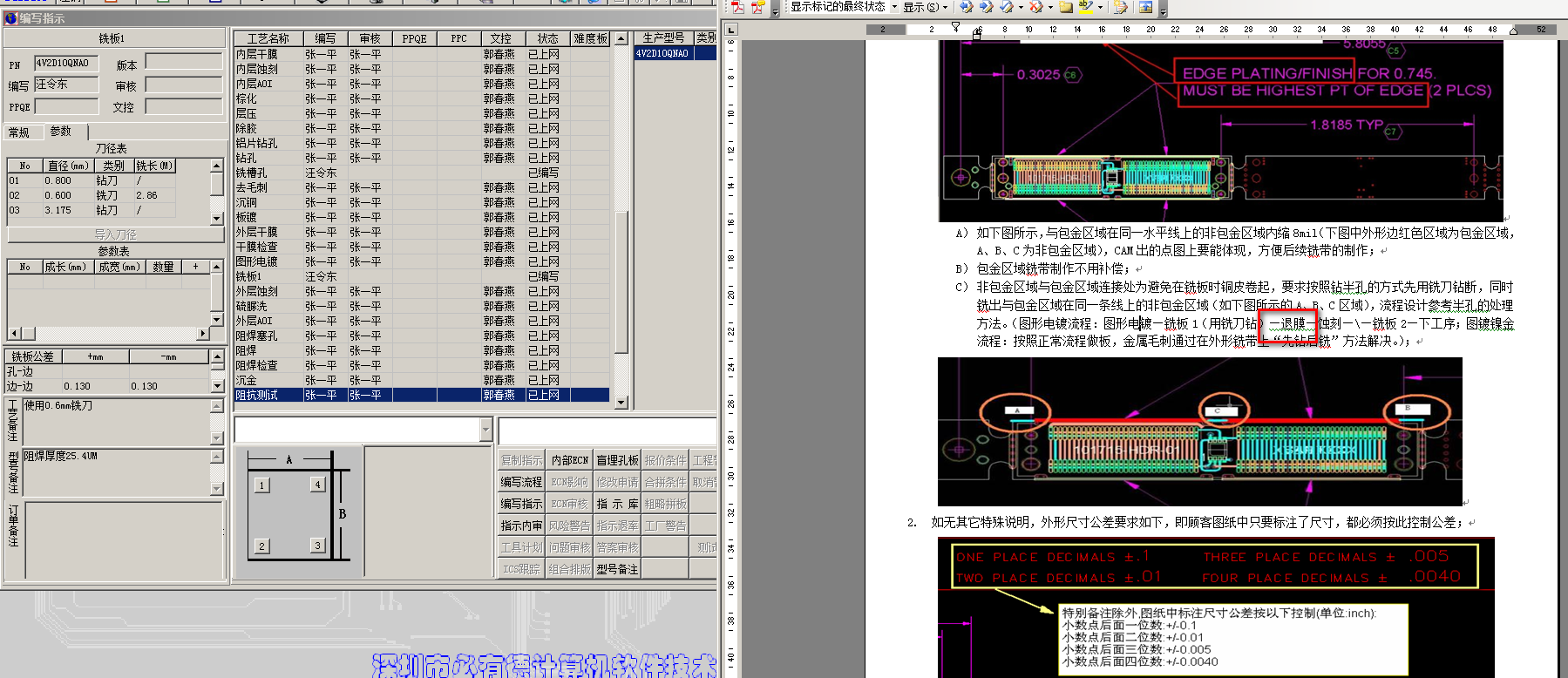Viewport: 1568px width, 678px height.
Task: Click the 内部ECN button
Action: [x=569, y=460]
